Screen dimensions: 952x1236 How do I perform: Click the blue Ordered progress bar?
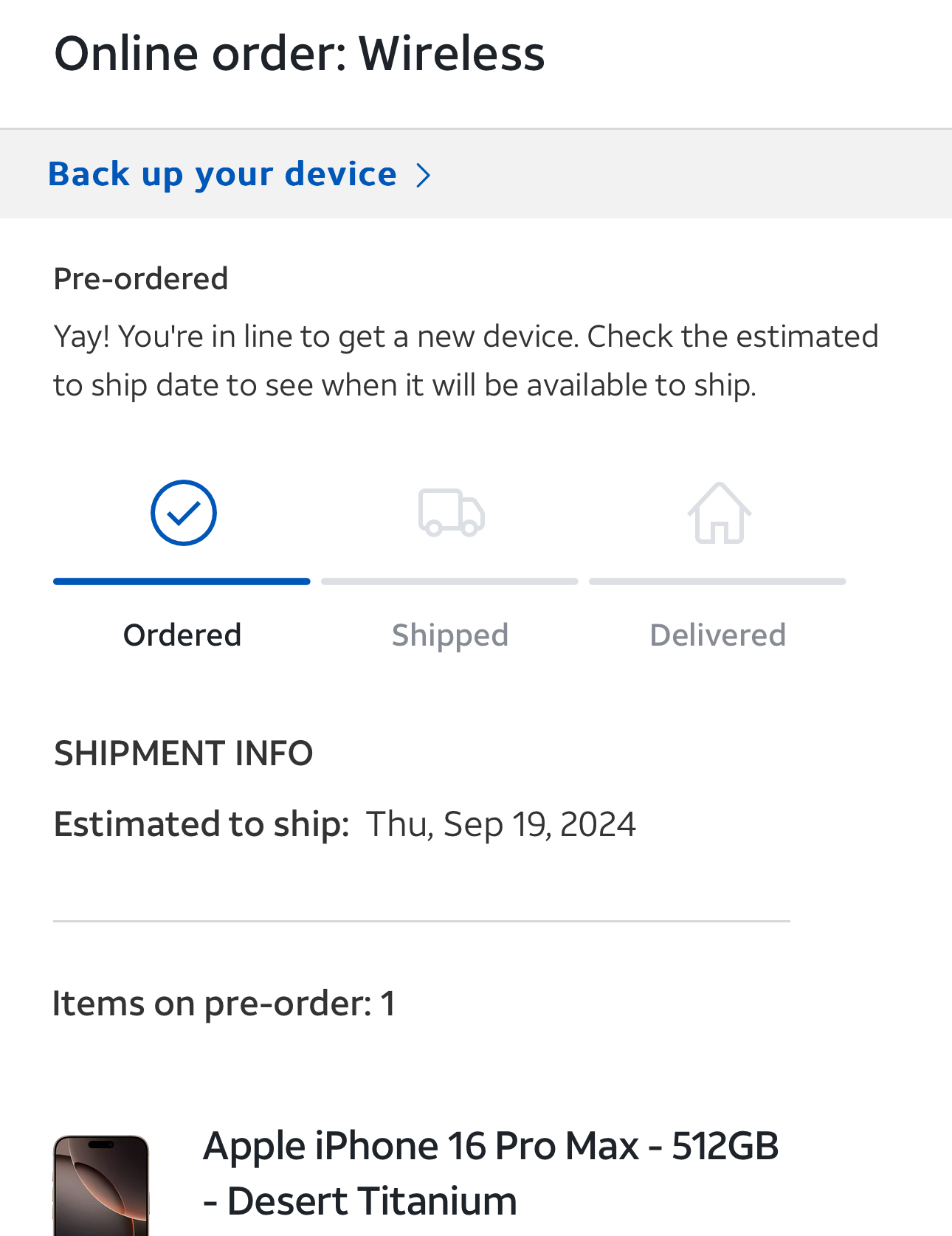[x=182, y=581]
